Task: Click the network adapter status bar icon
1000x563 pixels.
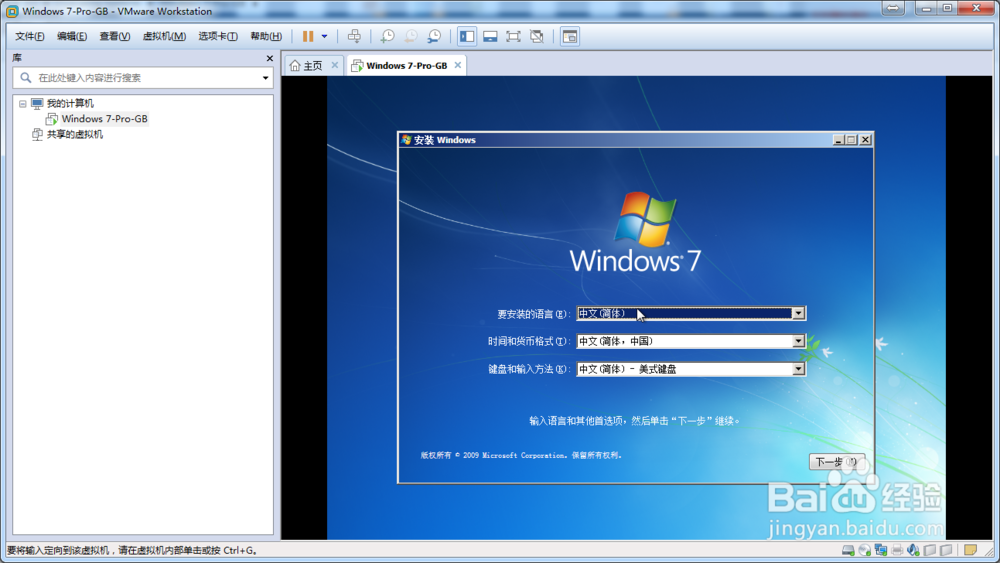Action: (881, 550)
